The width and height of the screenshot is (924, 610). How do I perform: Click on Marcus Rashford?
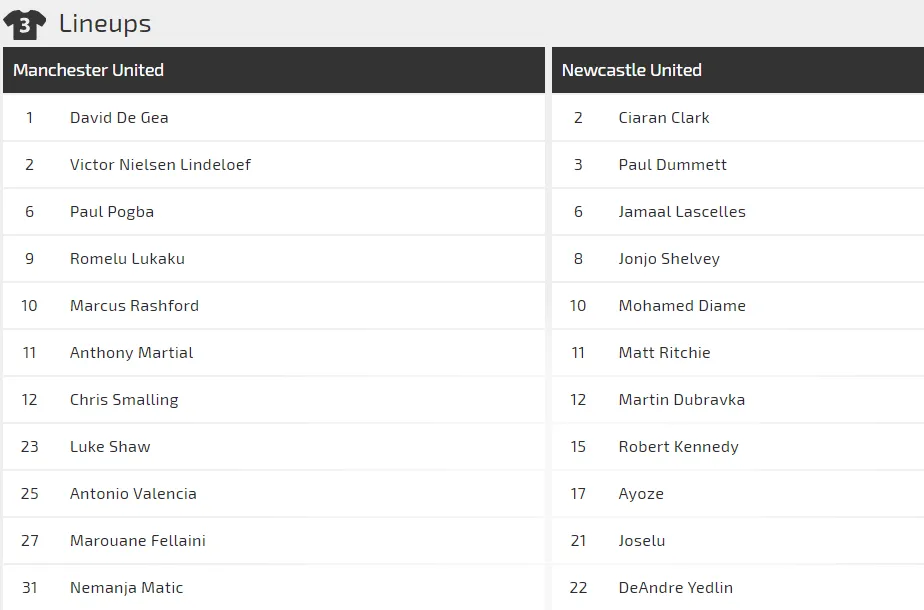pos(134,305)
